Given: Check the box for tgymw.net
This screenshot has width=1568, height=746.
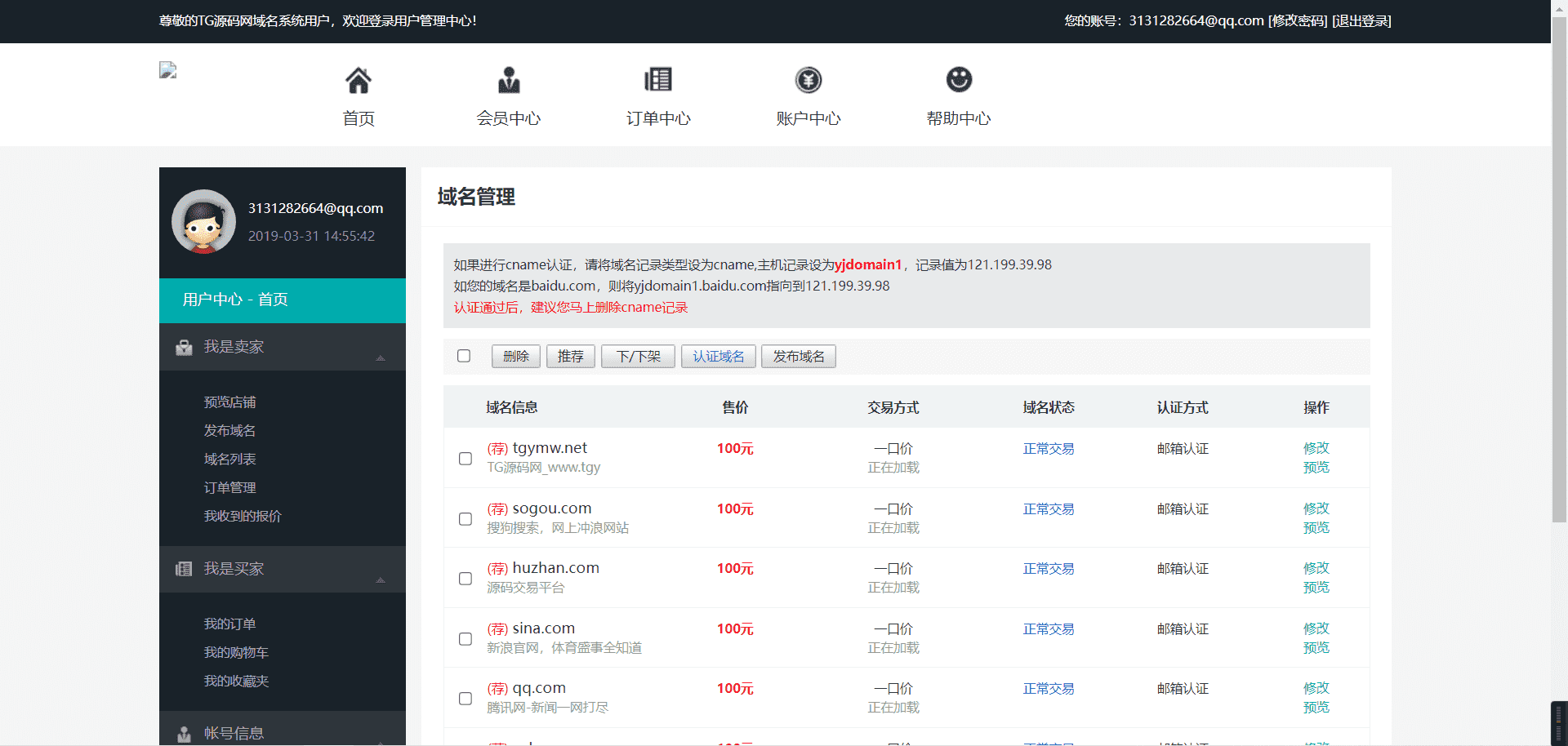Looking at the screenshot, I should [x=465, y=459].
